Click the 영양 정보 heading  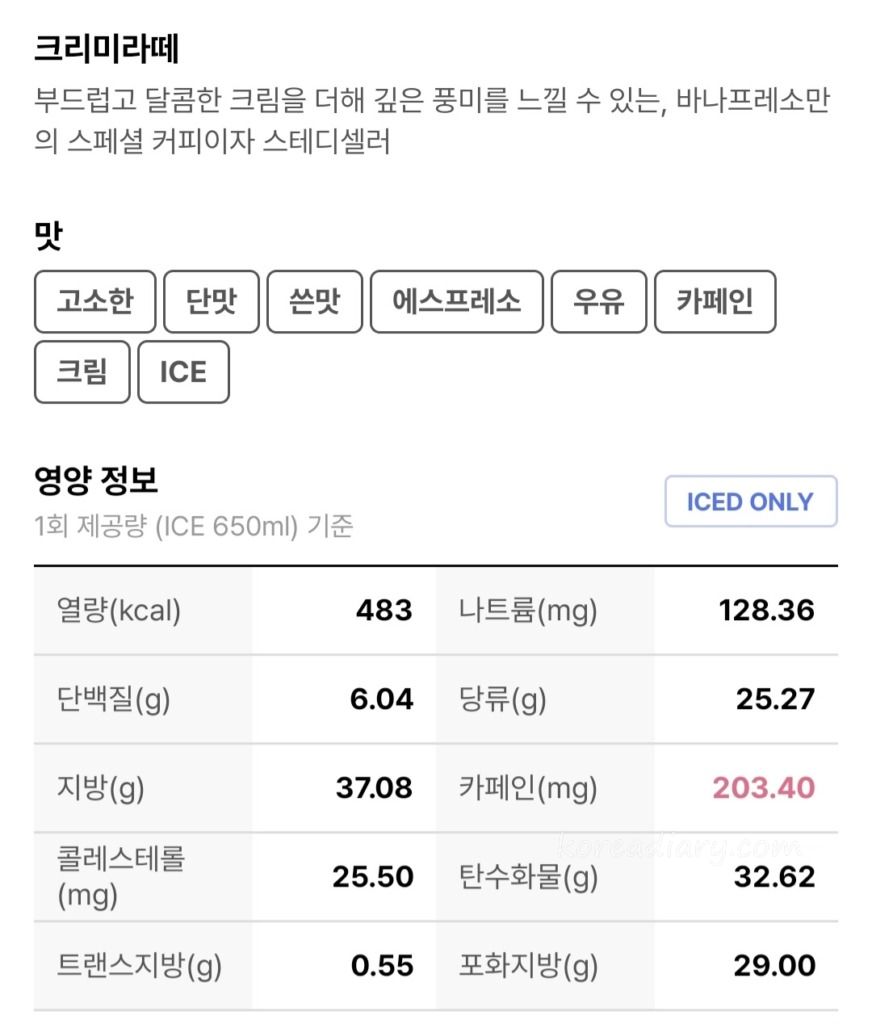(x=96, y=480)
